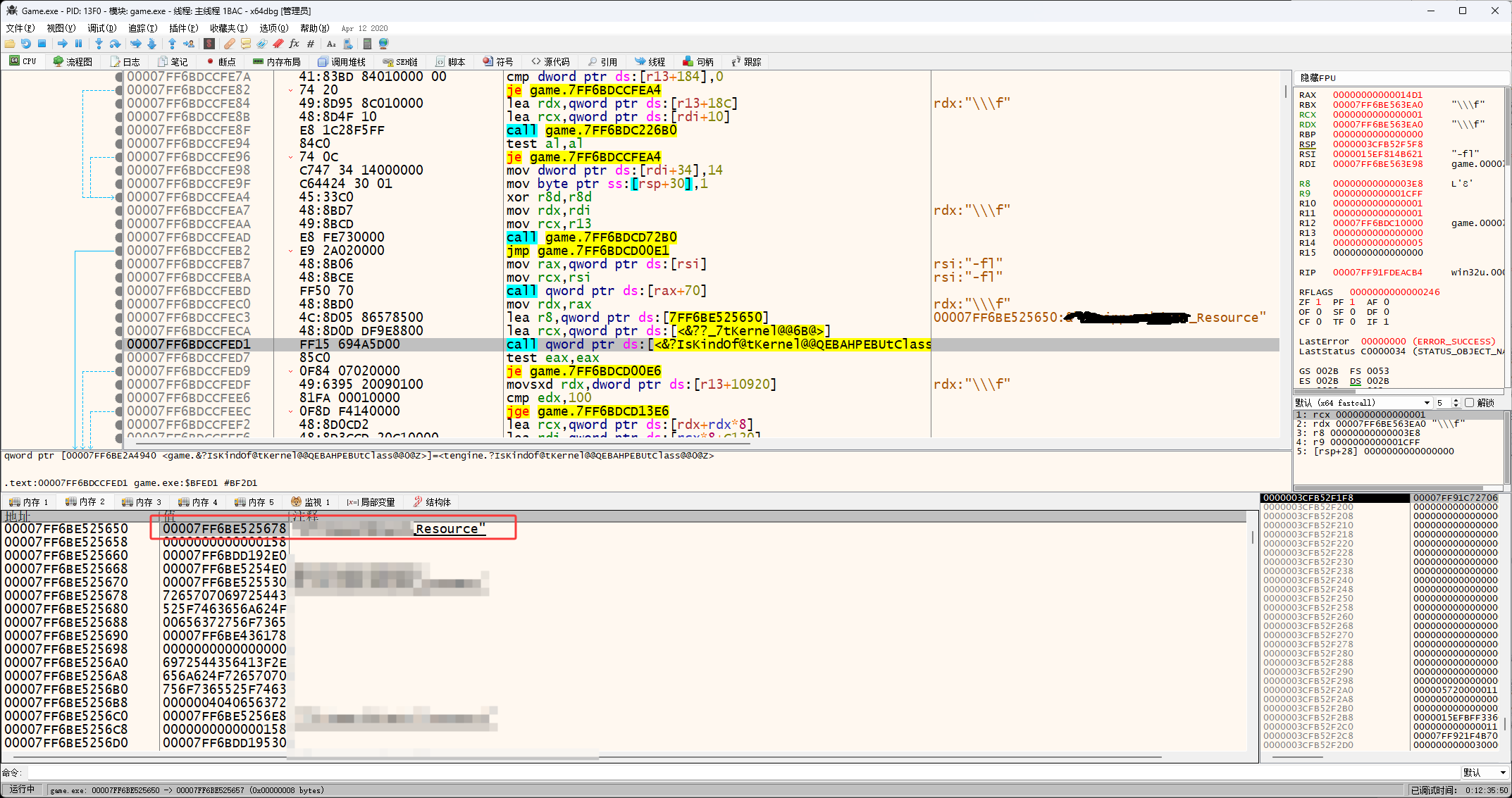The height and width of the screenshot is (798, 1512).
Task: Click the restart debugging icon
Action: tap(25, 44)
